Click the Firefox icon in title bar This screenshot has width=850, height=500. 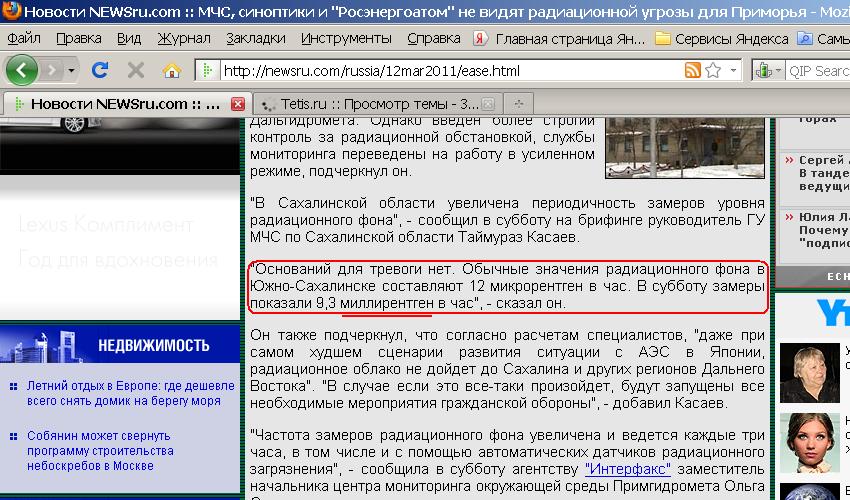pyautogui.click(x=11, y=11)
